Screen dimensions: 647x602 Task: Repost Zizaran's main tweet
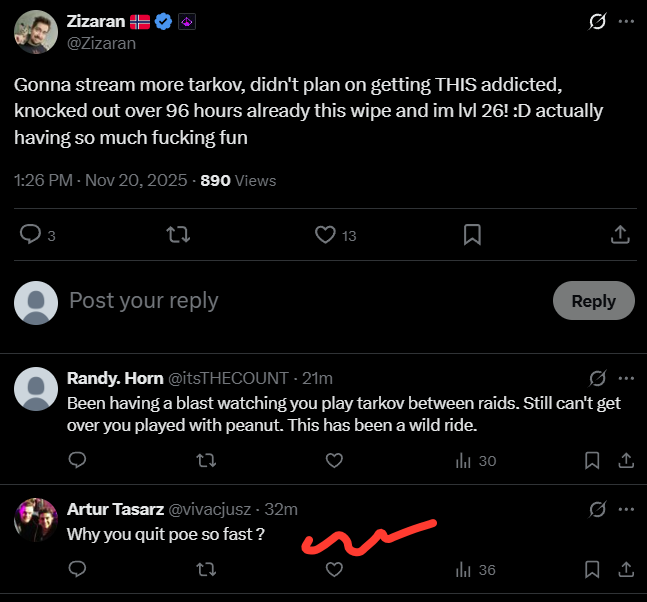[x=179, y=234]
